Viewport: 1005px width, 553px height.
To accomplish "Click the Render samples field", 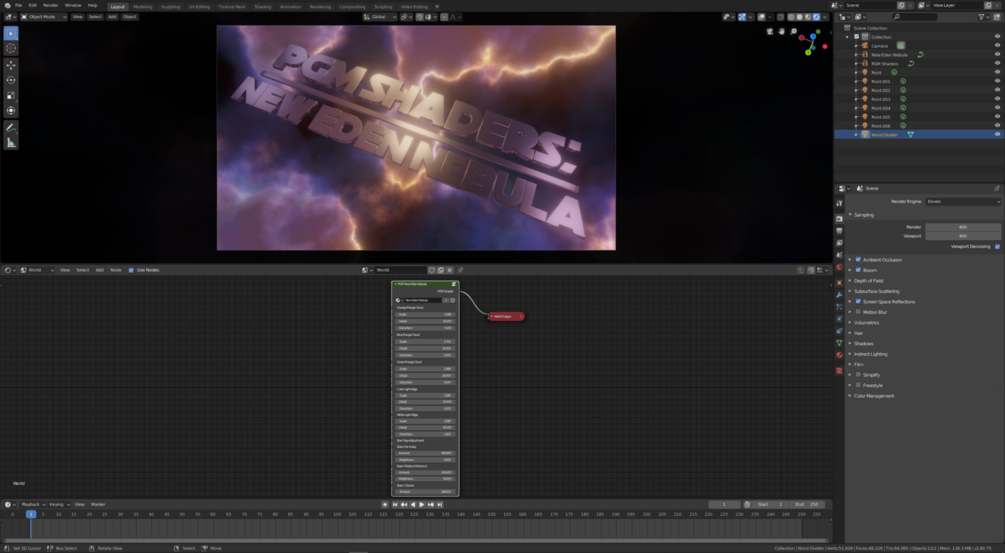I will [x=963, y=227].
